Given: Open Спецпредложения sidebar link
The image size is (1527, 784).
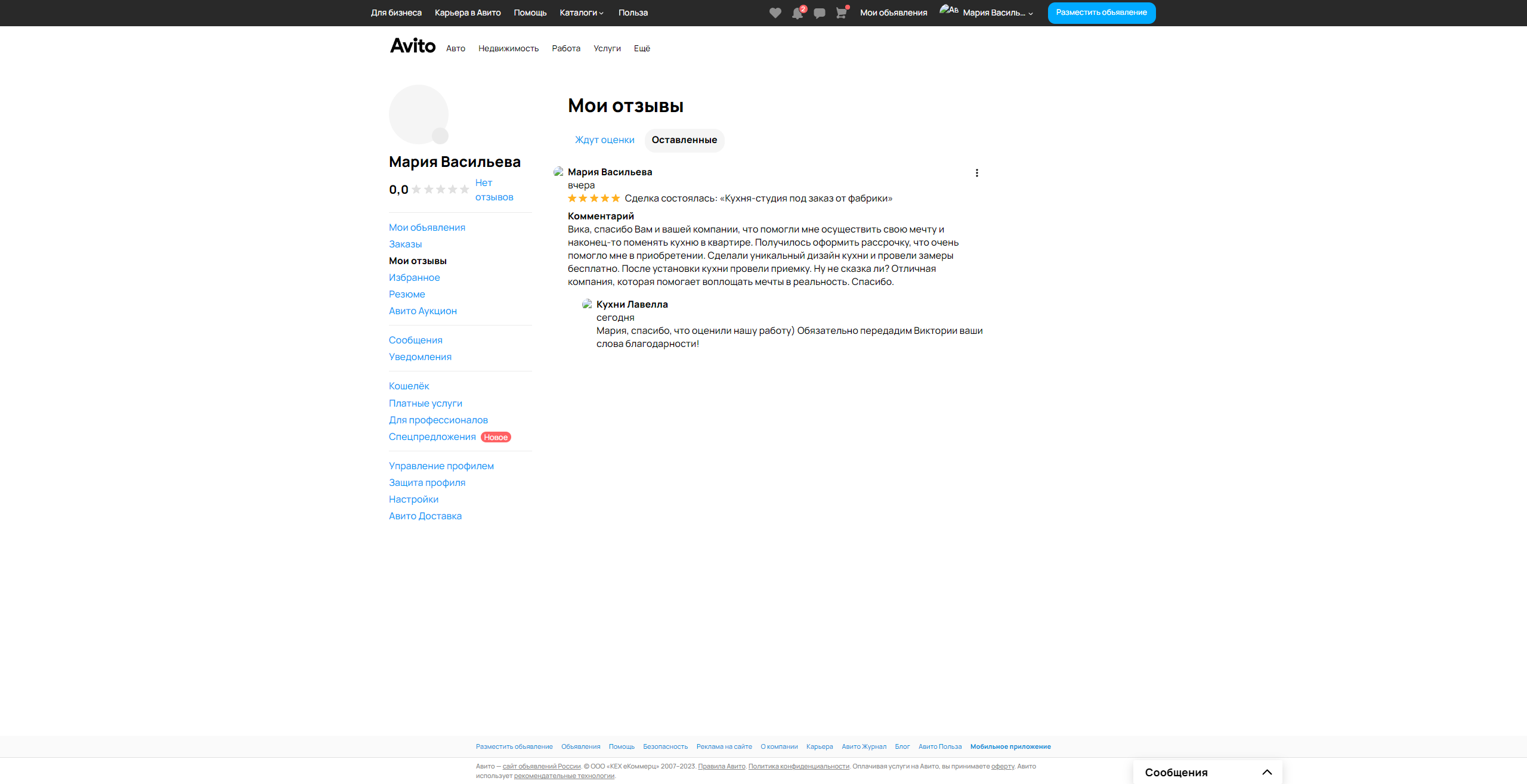Looking at the screenshot, I should point(432,437).
